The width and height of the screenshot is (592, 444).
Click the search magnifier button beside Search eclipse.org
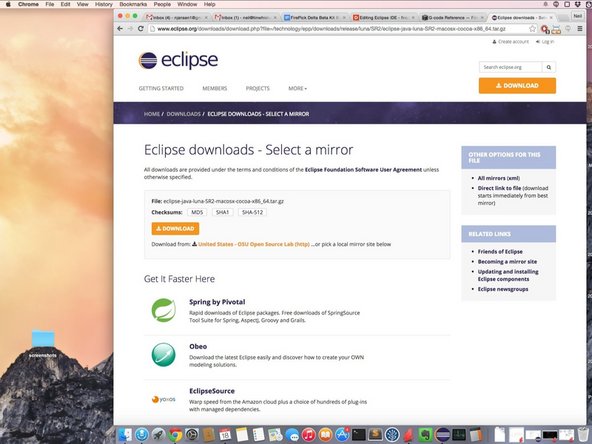tap(549, 67)
